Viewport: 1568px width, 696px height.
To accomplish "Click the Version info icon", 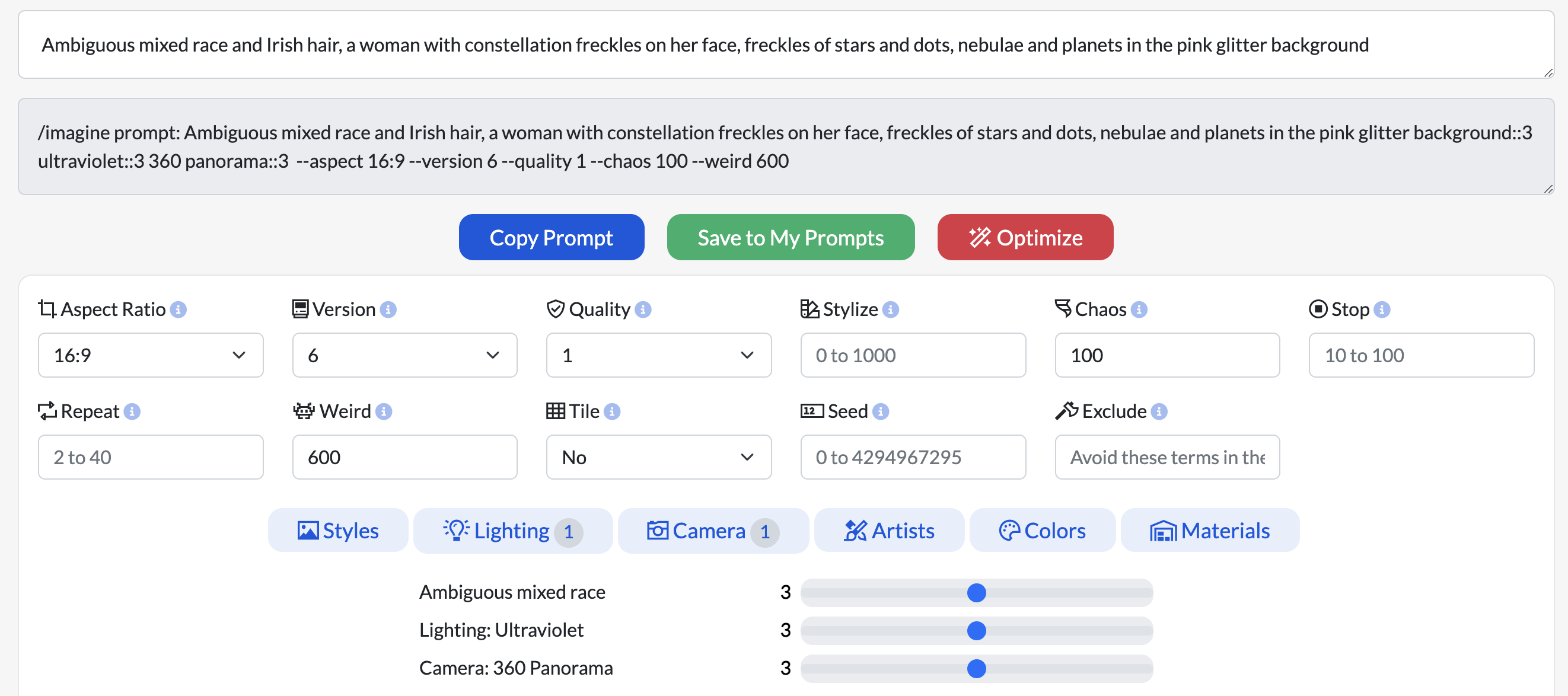I will (388, 309).
